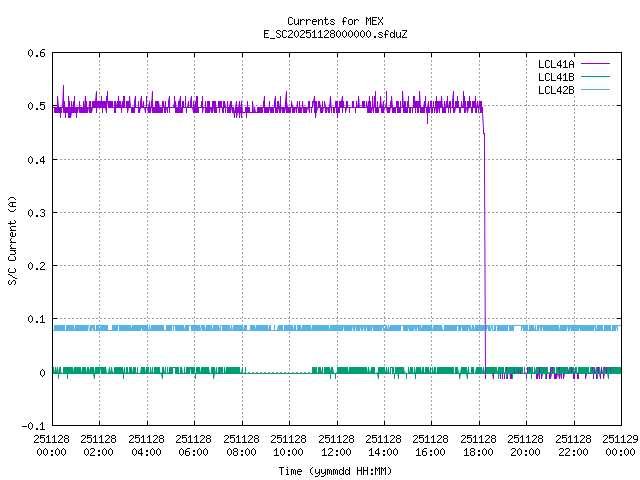Screen dimensions: 640x480
Task: Click the LCL41A legend label
Action: [x=555, y=63]
